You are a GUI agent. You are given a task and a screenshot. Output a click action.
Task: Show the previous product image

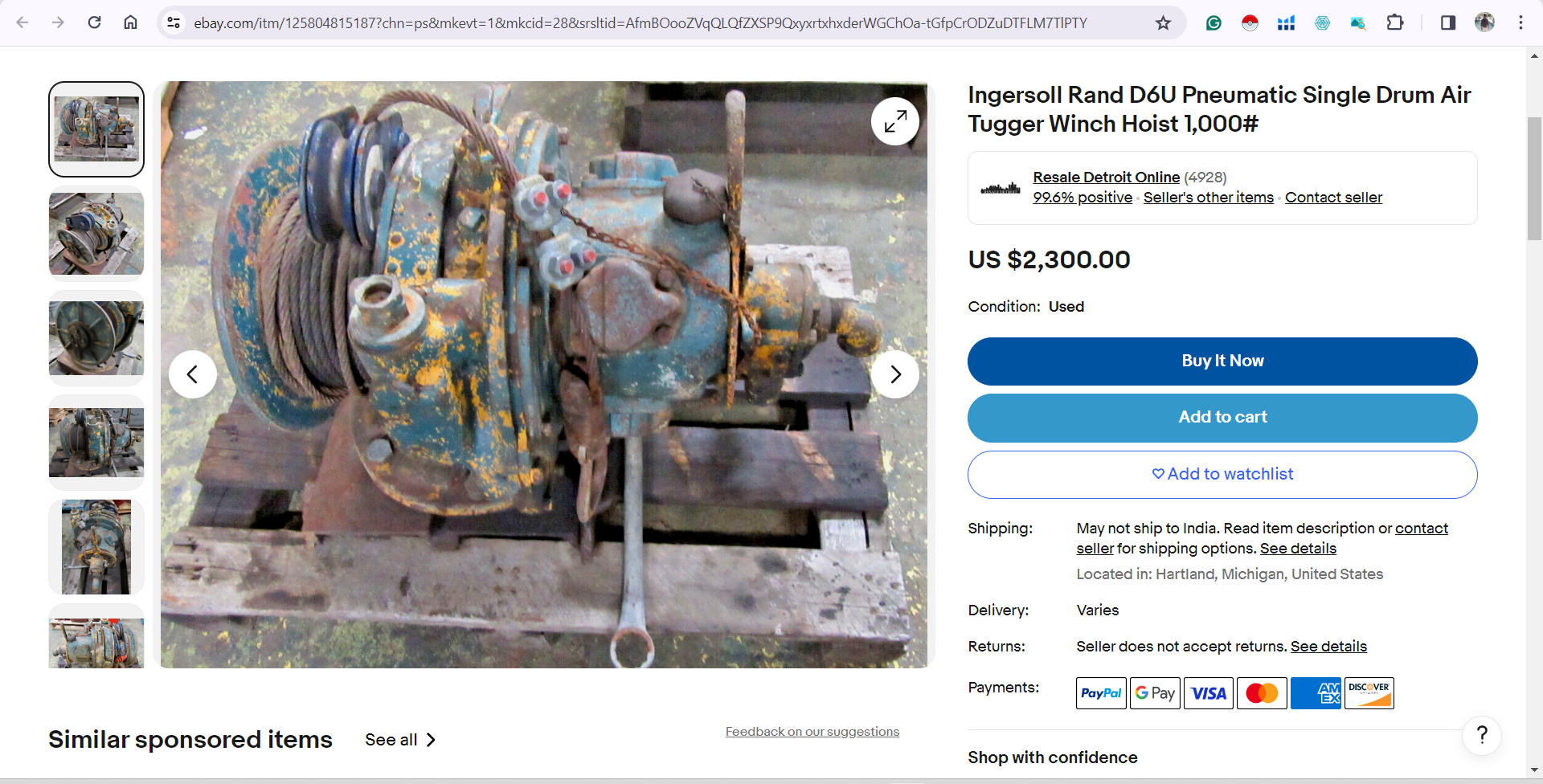click(193, 374)
